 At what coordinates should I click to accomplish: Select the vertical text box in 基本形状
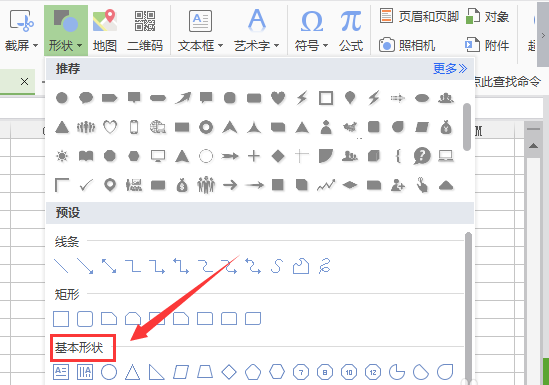(85, 372)
